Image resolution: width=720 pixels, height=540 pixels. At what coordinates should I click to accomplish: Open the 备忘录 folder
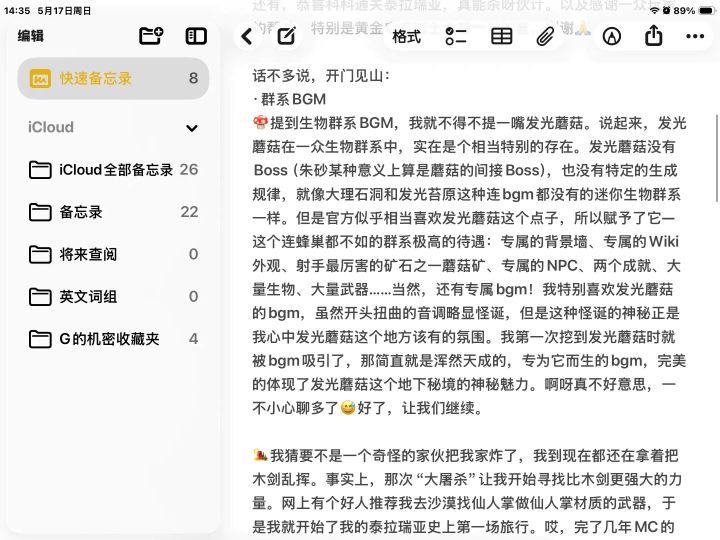point(113,212)
